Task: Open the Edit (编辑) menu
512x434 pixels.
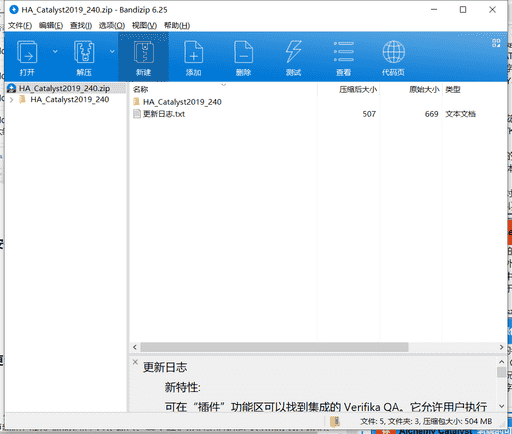Action: (x=51, y=26)
